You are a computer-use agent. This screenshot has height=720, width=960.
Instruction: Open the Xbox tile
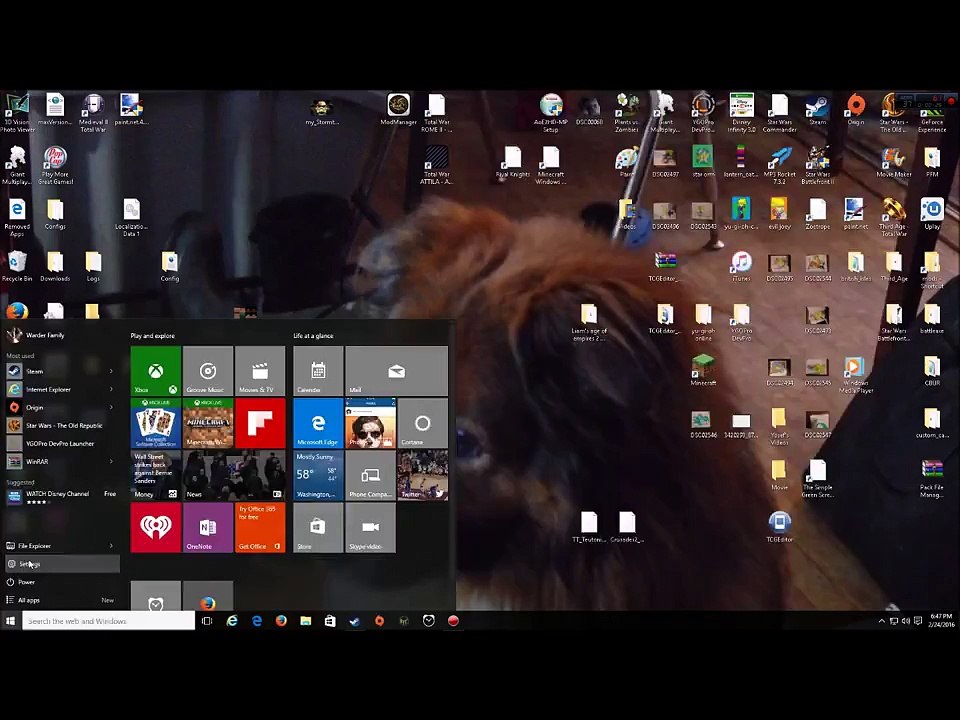(156, 370)
